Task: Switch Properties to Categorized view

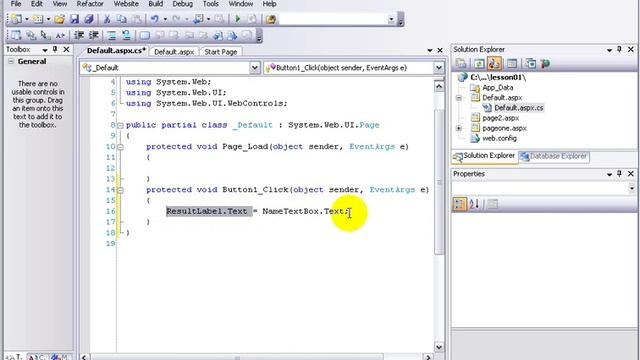Action: 460,204
